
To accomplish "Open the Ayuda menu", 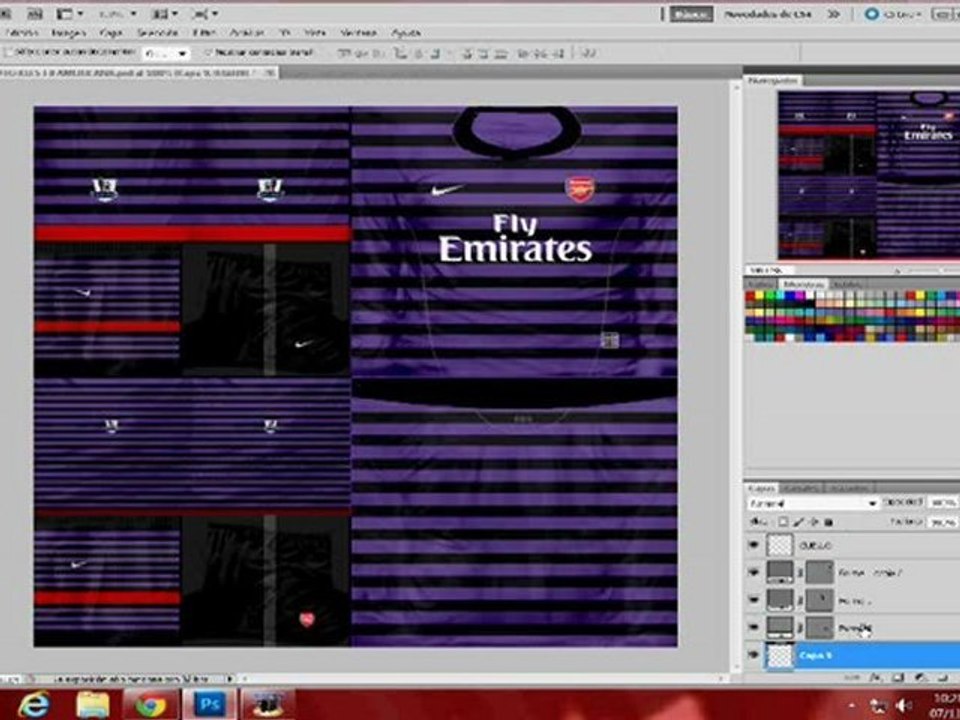I will 406,32.
